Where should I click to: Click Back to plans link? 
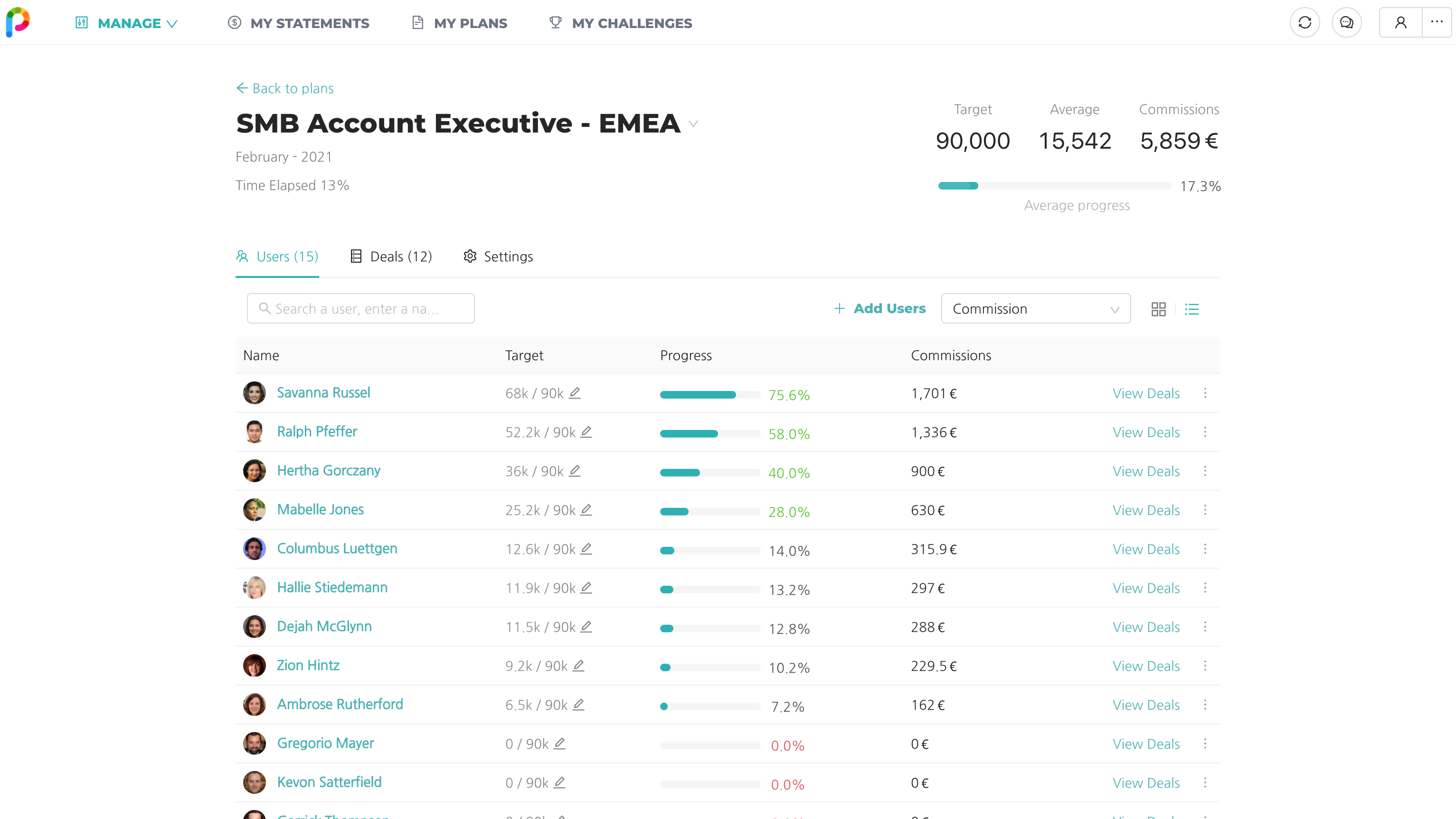point(285,89)
